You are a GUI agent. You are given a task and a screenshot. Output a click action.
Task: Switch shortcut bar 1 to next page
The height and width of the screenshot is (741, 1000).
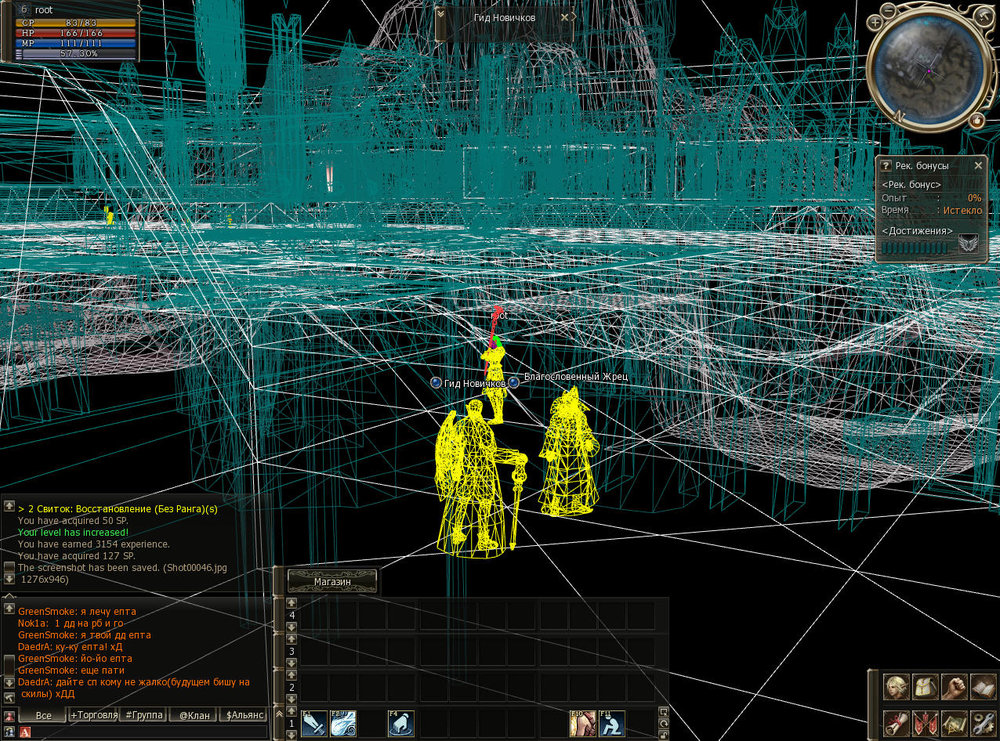pyautogui.click(x=291, y=733)
